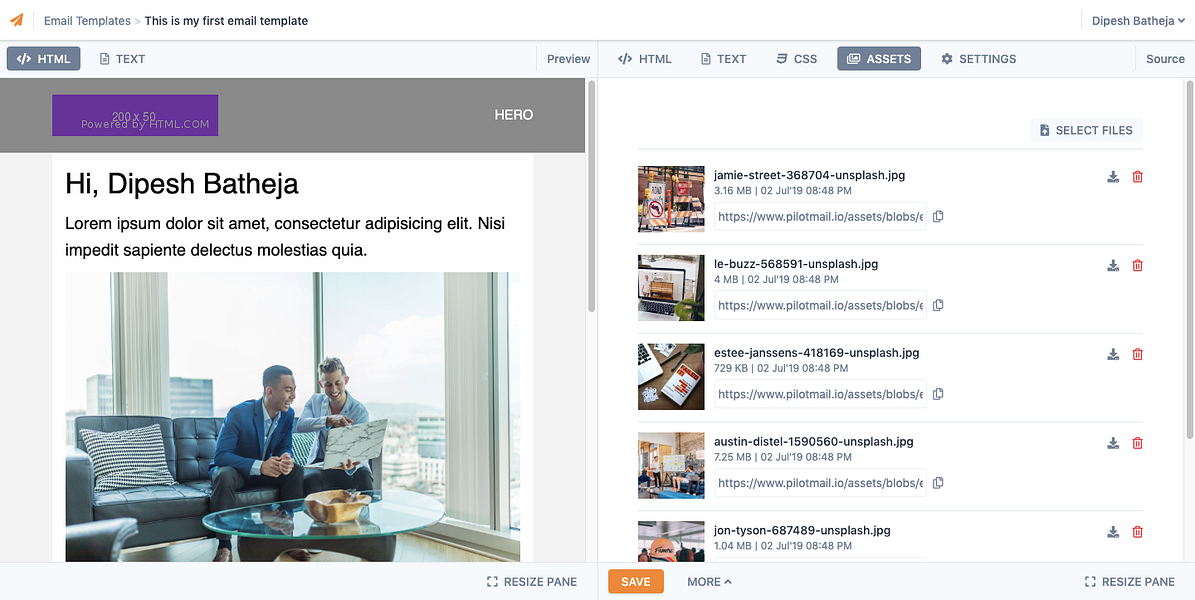This screenshot has height=600, width=1195.
Task: Click the le-buzz laptop thumbnail
Action: pos(671,287)
